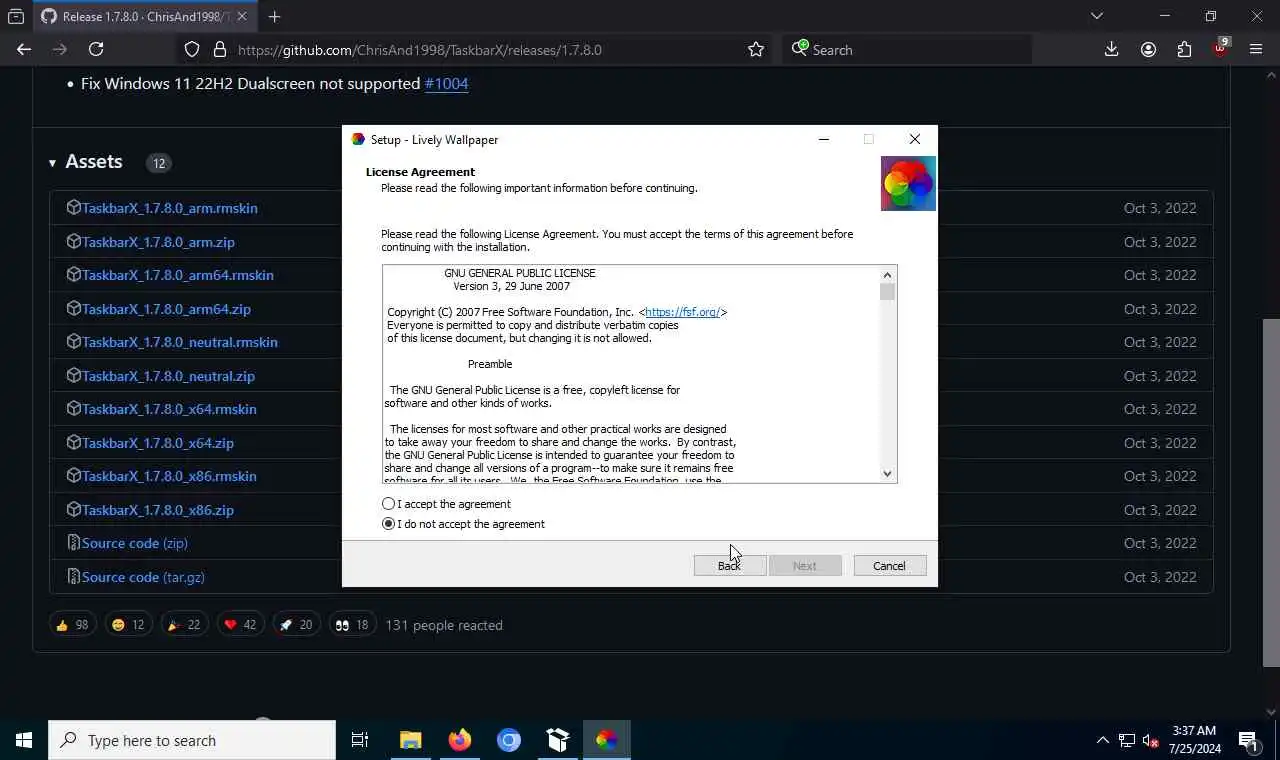Click the tracking protection shield icon
Viewport: 1280px width, 760px height.
[x=192, y=49]
